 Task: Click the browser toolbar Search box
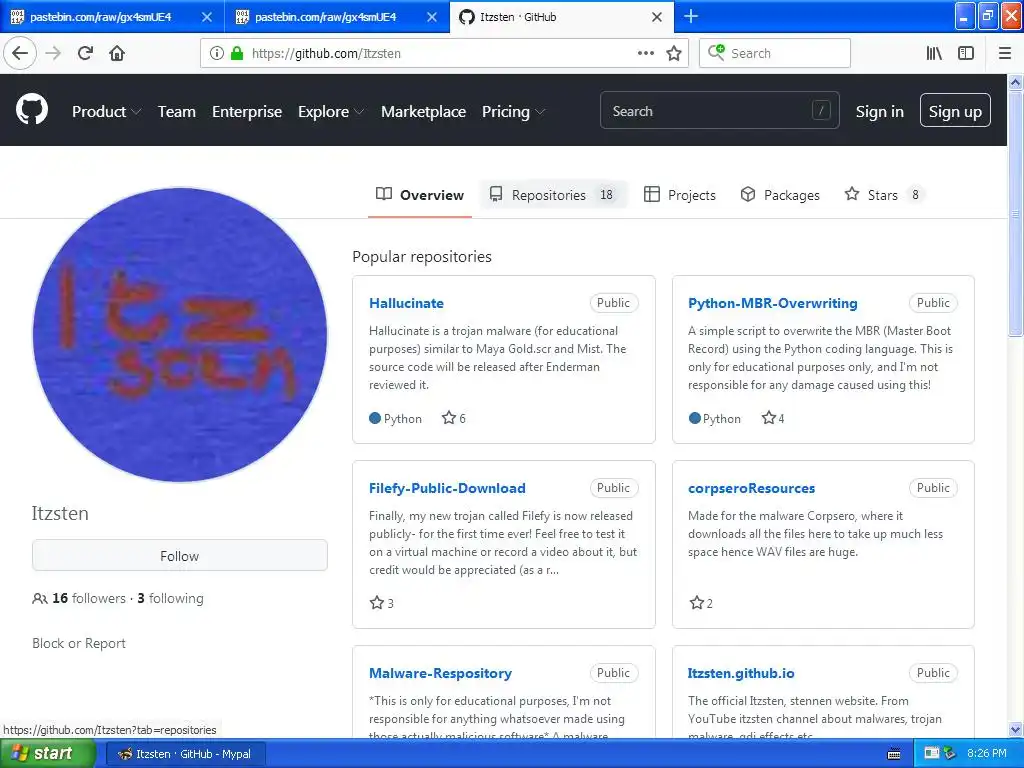[775, 53]
